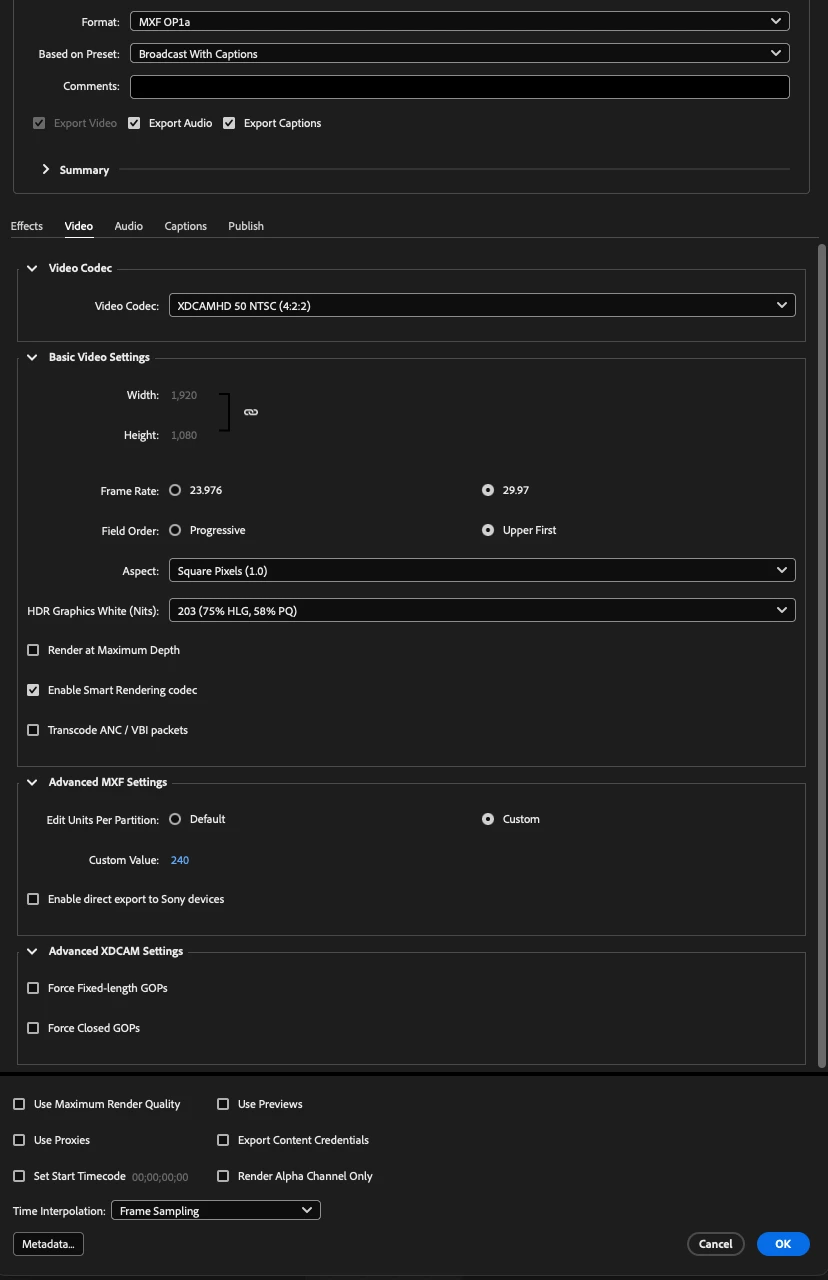Collapse the Advanced MXF Settings section
The height and width of the screenshot is (1280, 828).
point(32,782)
